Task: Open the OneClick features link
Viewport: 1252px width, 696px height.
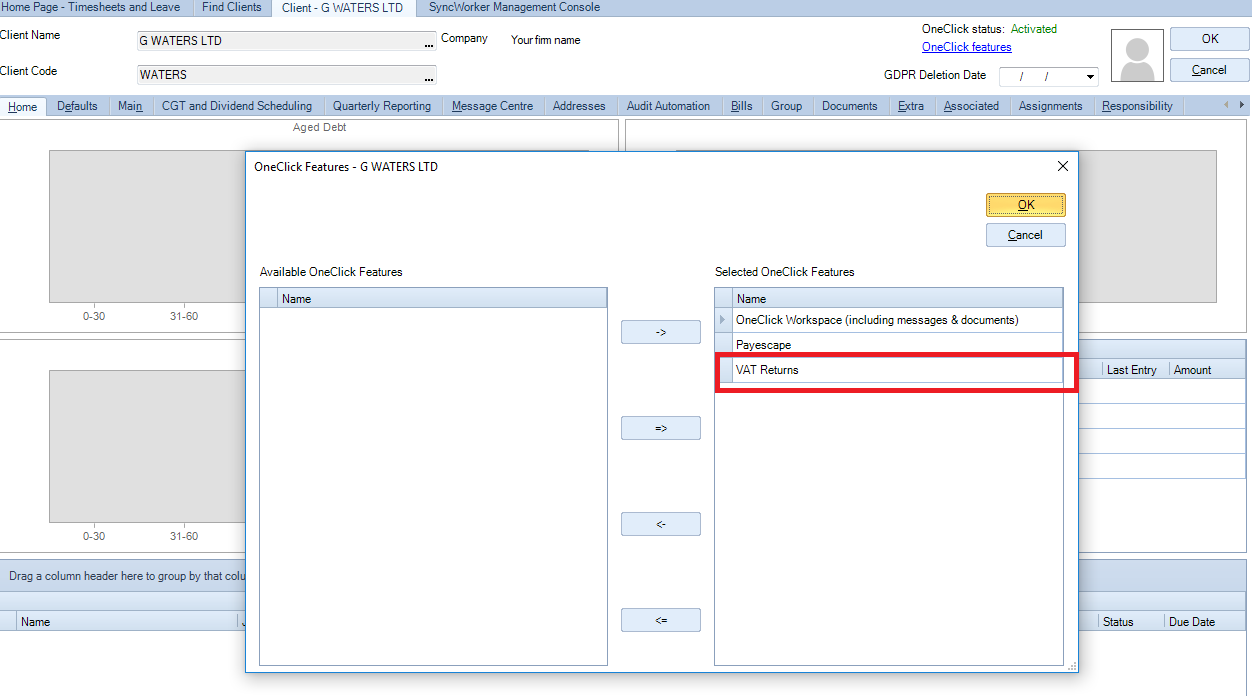Action: (x=966, y=46)
